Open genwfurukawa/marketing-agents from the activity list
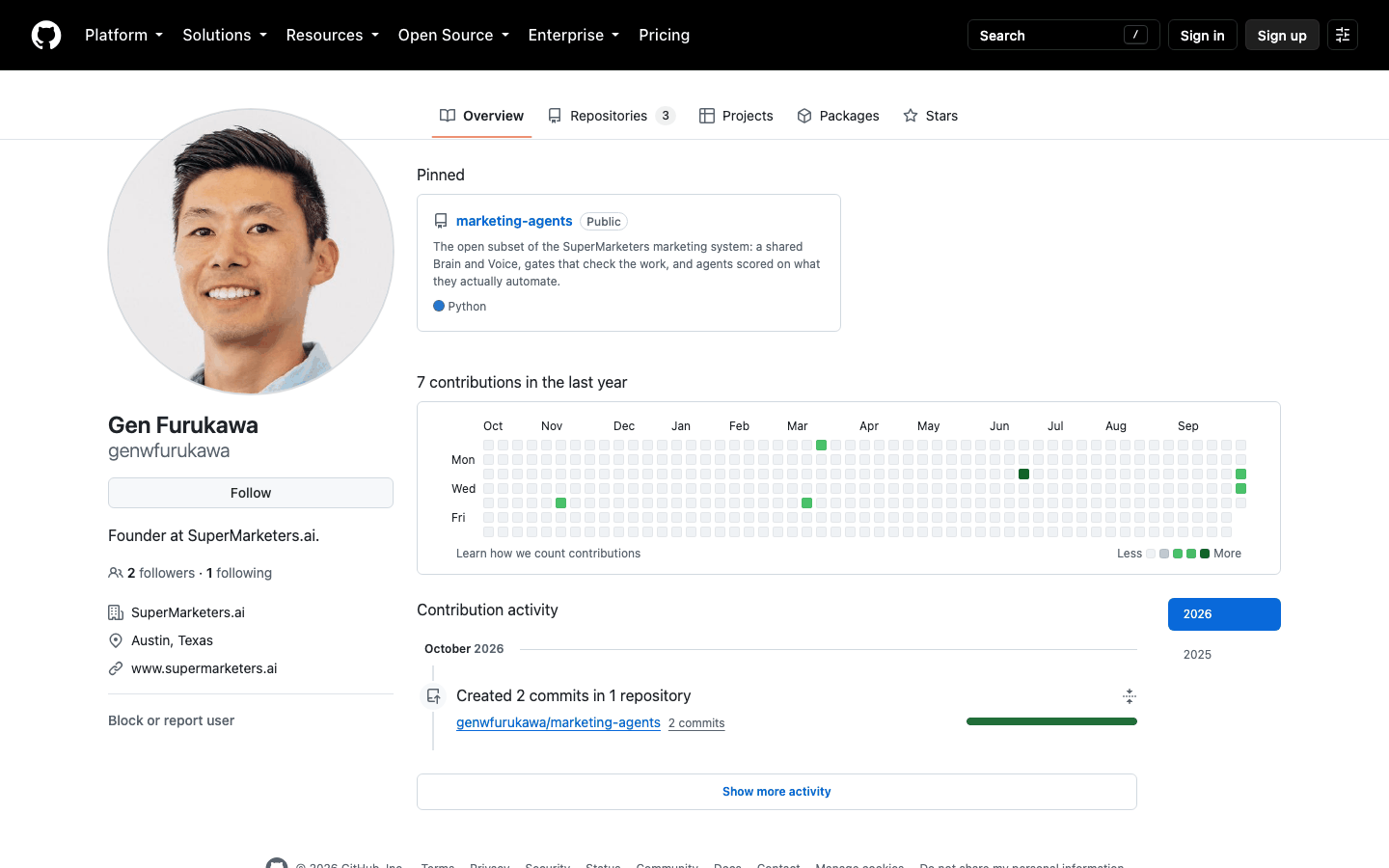Image resolution: width=1389 pixels, height=868 pixels. pyautogui.click(x=558, y=722)
